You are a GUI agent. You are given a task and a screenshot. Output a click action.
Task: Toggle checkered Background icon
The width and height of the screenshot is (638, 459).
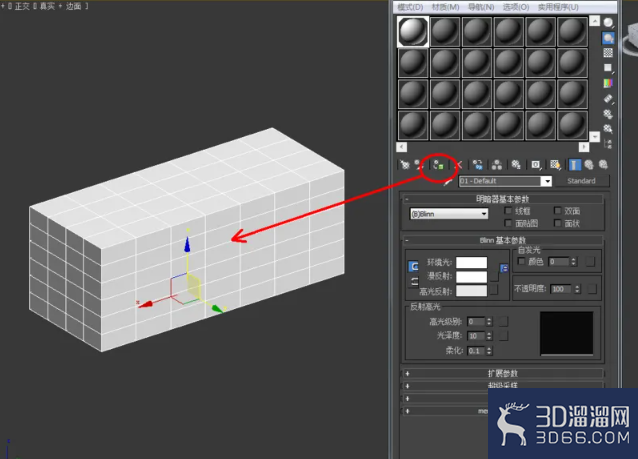point(608,53)
